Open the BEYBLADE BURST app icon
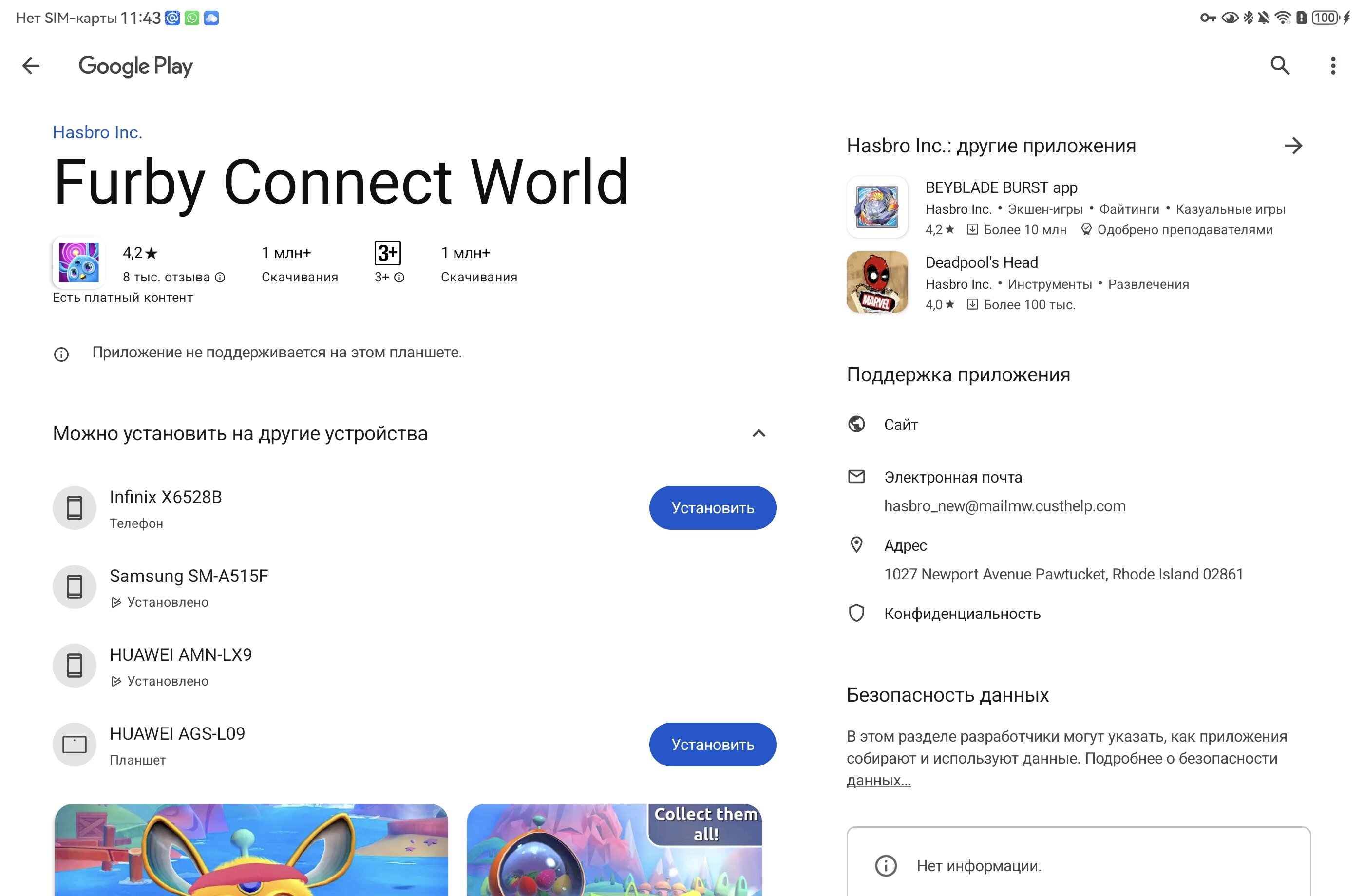The image size is (1364, 896). (x=877, y=207)
